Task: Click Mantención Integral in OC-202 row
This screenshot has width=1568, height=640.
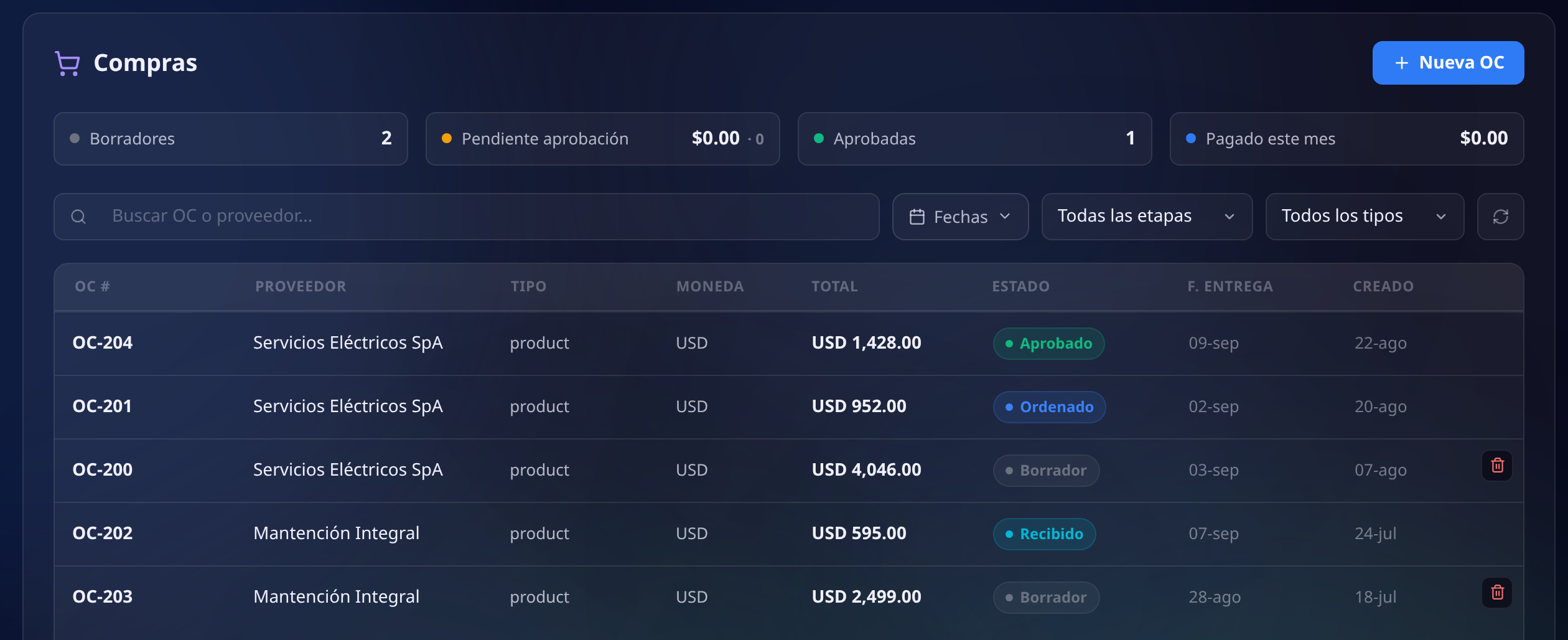Action: [x=337, y=534]
